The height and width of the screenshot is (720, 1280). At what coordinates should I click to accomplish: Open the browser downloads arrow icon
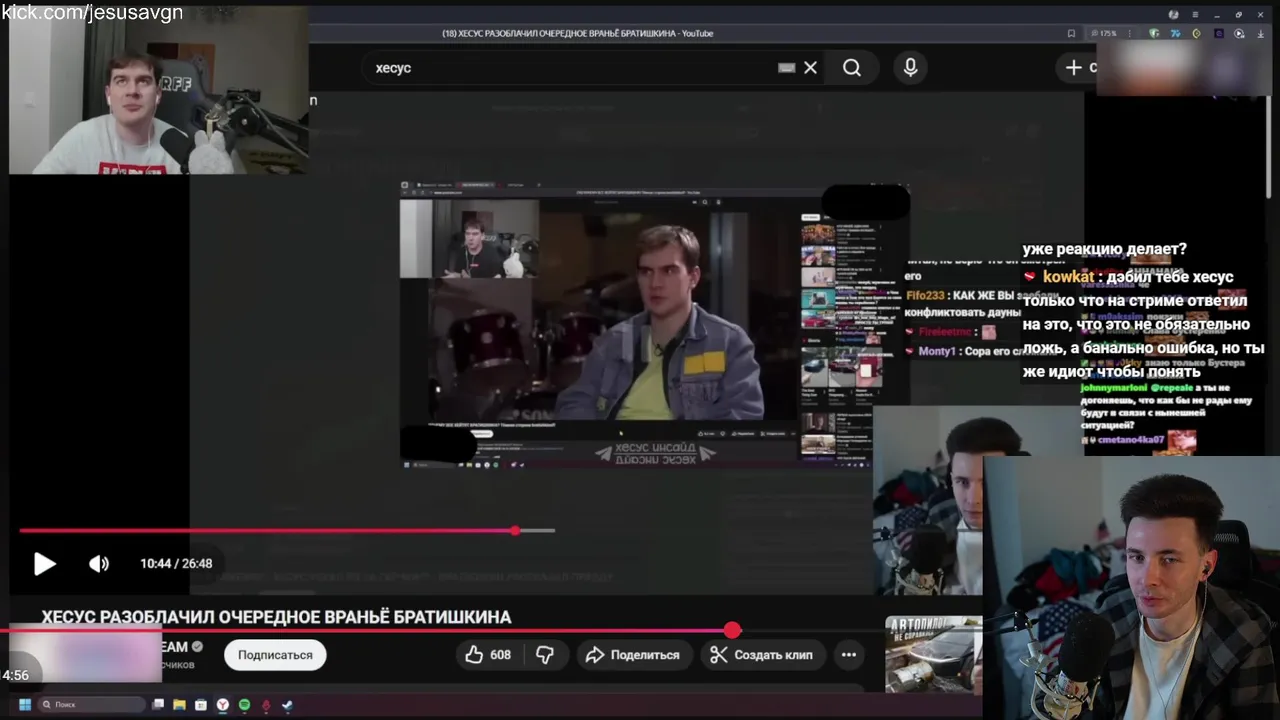coord(1261,33)
